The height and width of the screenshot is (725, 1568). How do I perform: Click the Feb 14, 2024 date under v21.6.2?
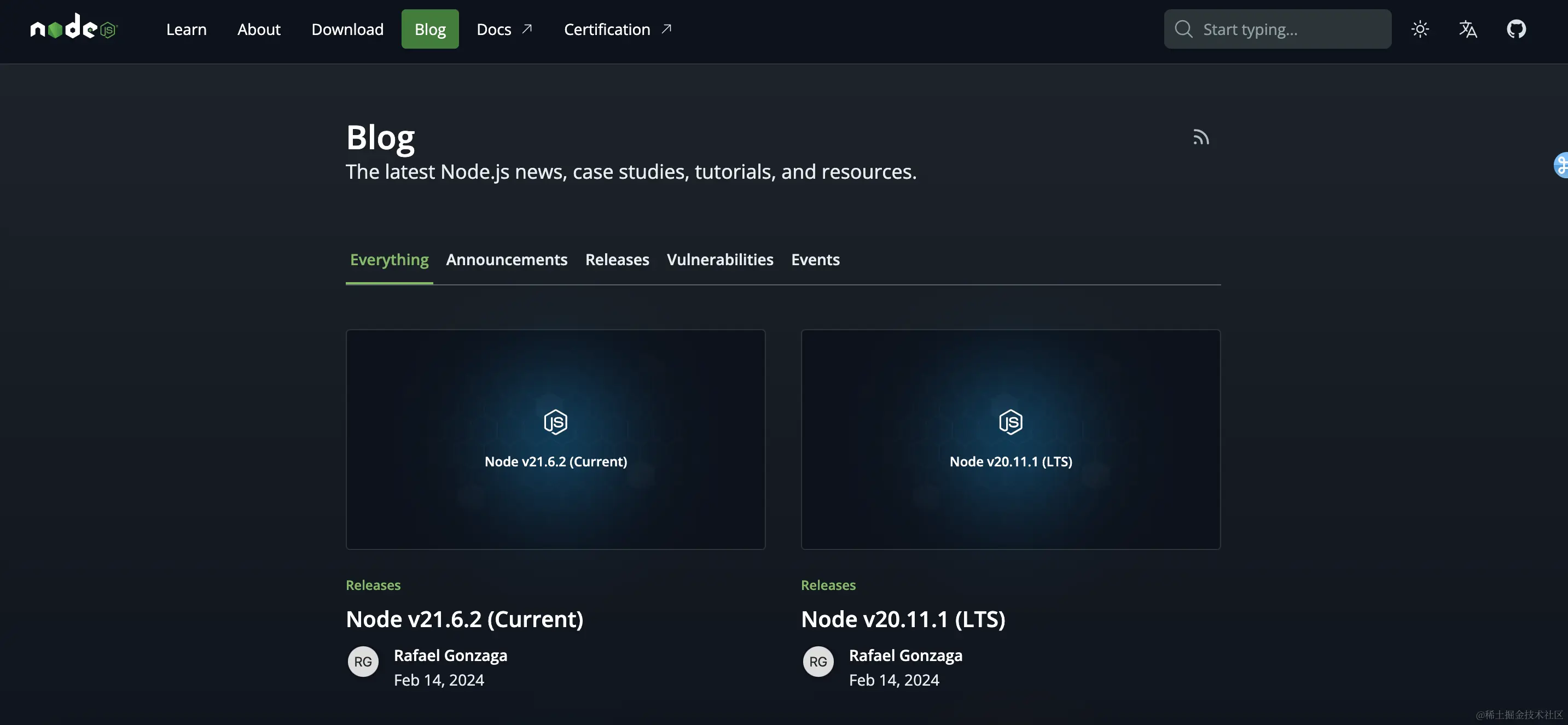coord(439,680)
